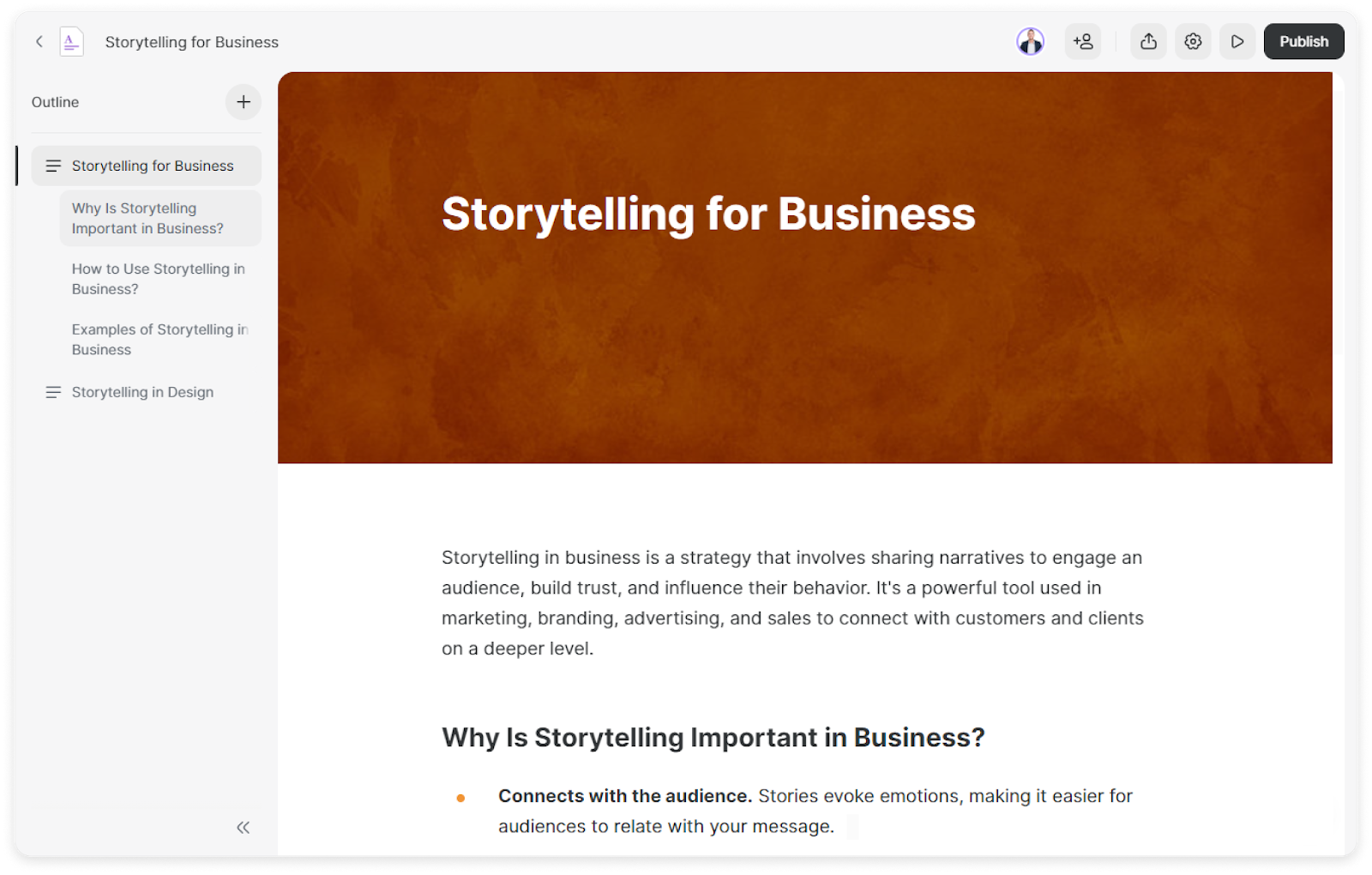Add a new outline section
1372x875 pixels.
[244, 102]
